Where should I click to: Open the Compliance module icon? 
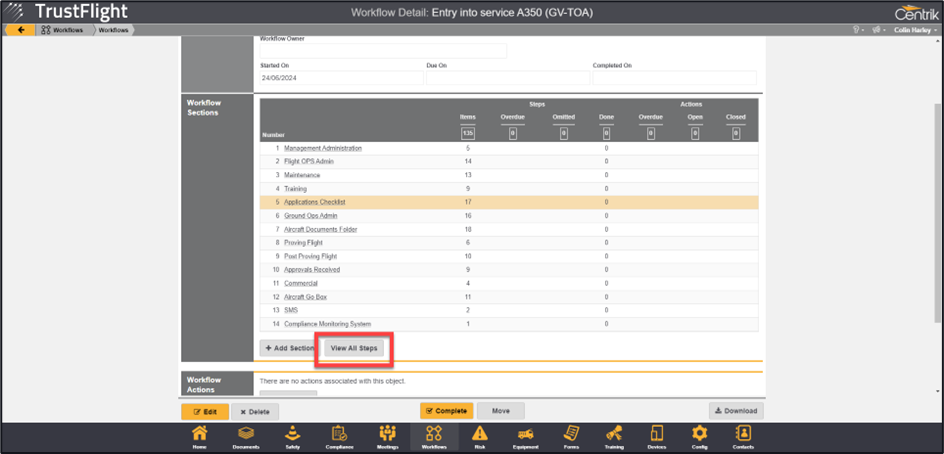point(339,436)
